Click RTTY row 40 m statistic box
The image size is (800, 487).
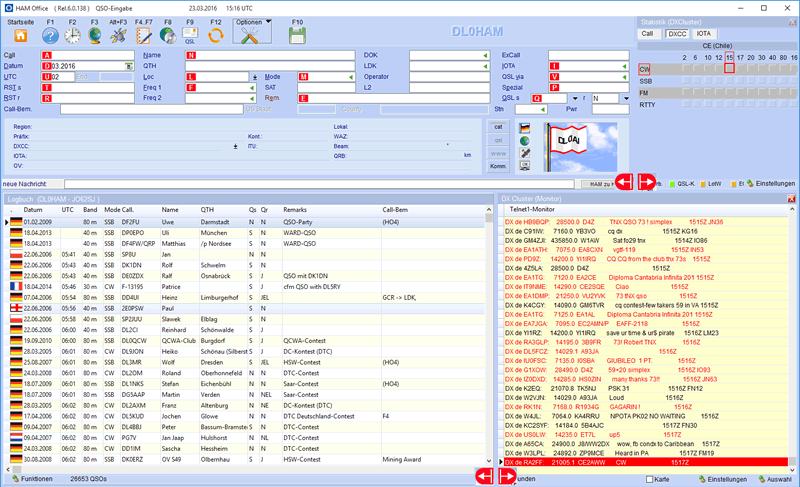pyautogui.click(x=772, y=104)
